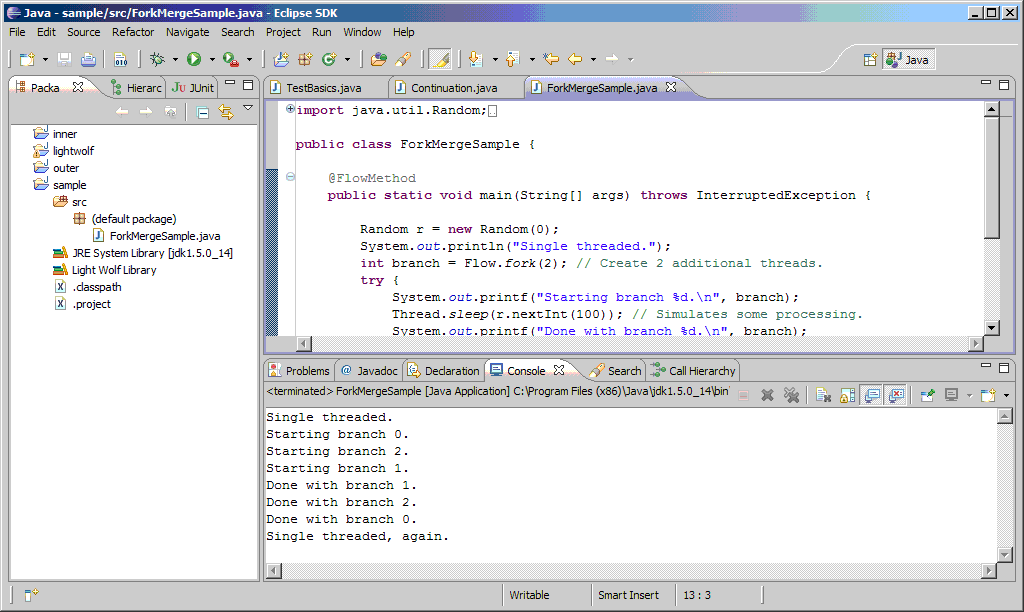Click the Debug bug icon
Image resolution: width=1024 pixels, height=612 pixels.
point(157,60)
